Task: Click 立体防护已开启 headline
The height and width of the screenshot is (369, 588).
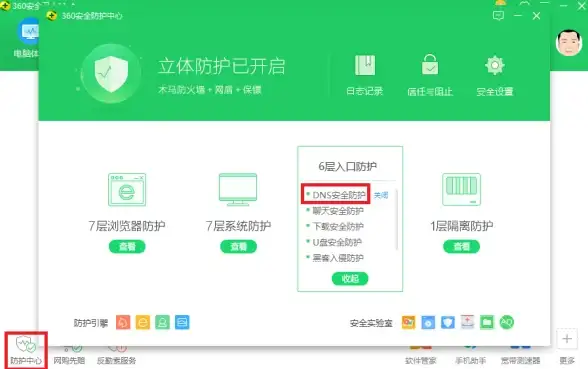Action: coord(221,66)
